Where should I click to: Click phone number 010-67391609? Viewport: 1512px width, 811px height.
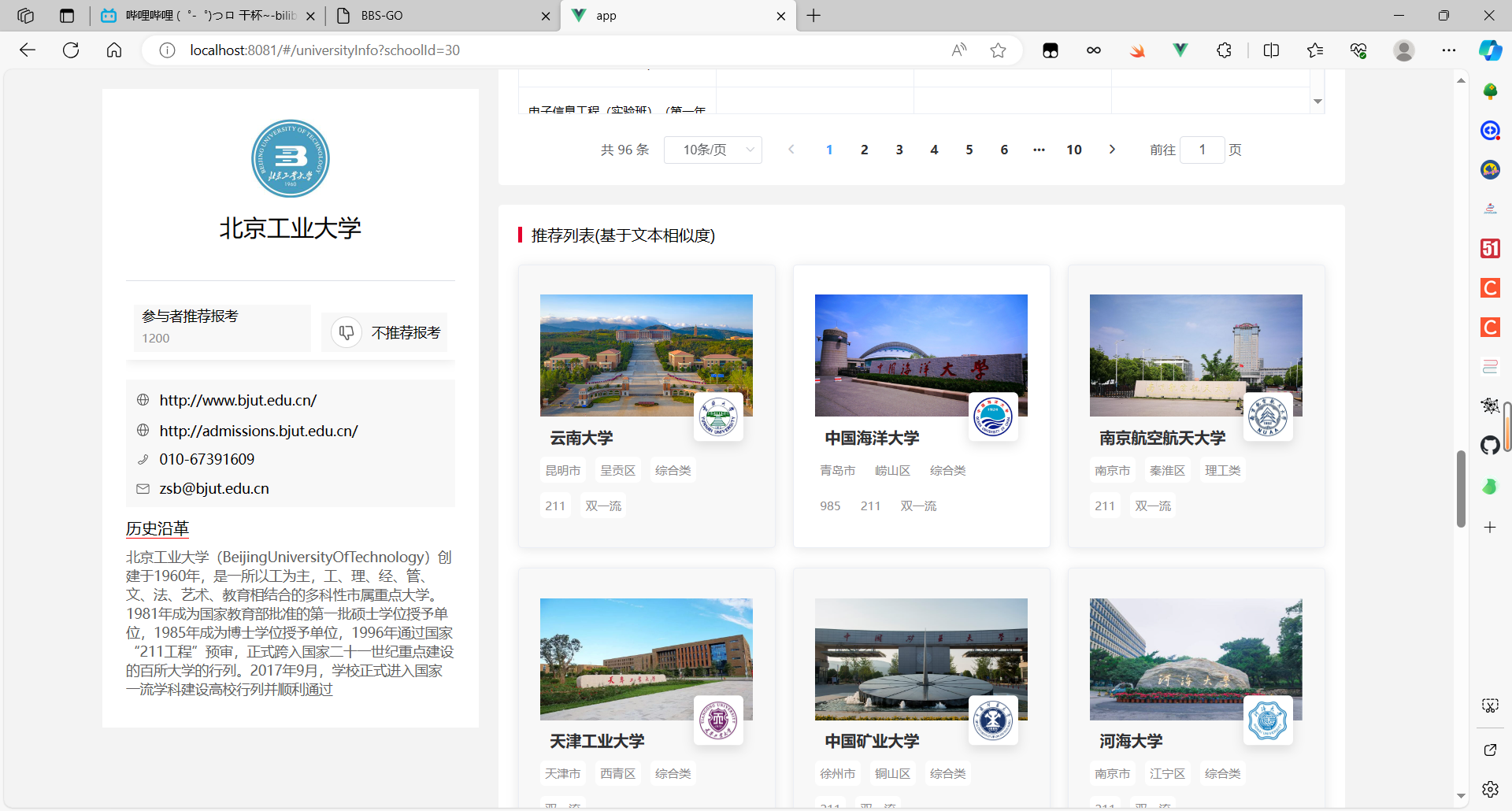(207, 459)
